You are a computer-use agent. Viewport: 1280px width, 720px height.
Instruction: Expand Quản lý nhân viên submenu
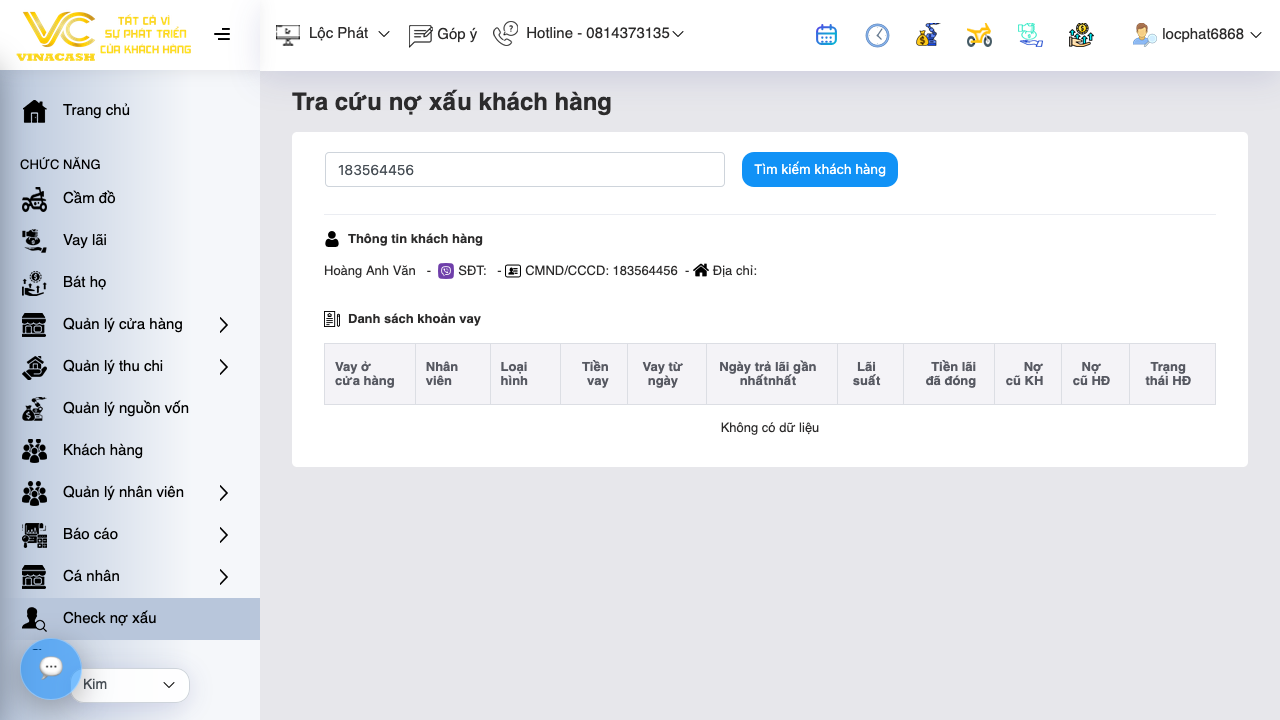point(224,492)
